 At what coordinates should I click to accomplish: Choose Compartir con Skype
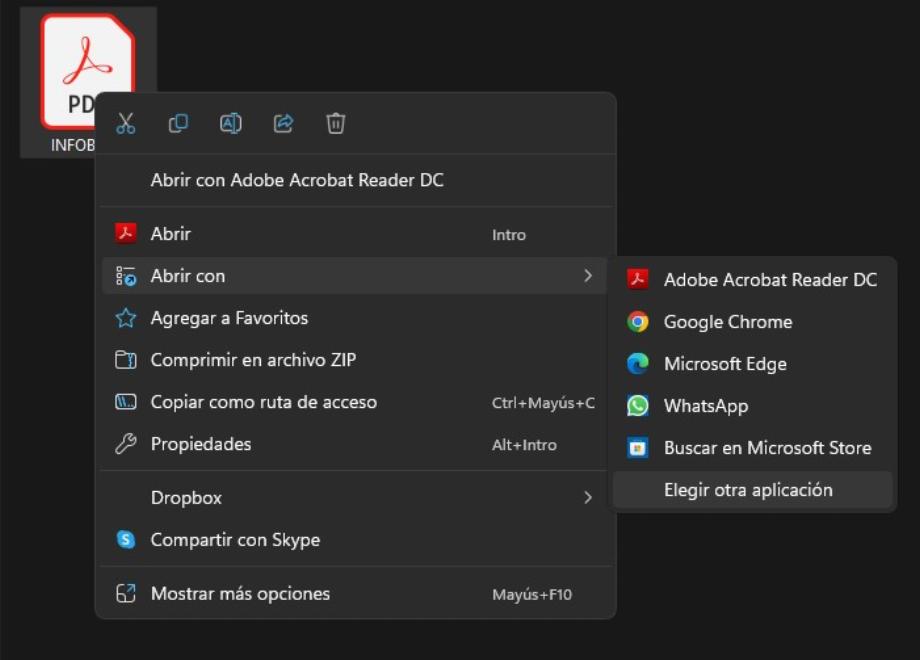click(x=354, y=540)
